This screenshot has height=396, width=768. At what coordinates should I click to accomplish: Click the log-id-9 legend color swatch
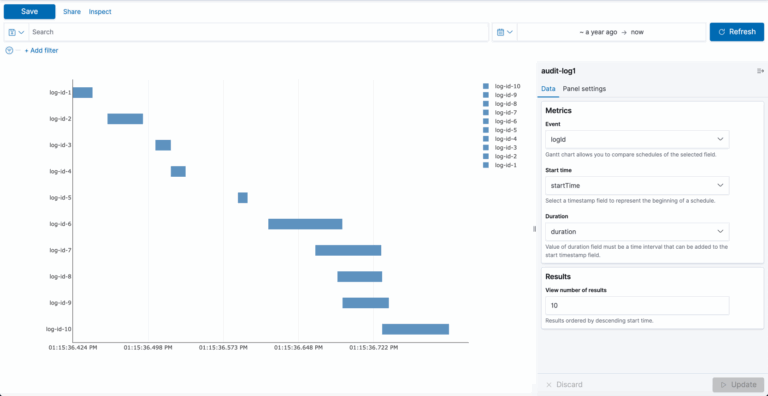coord(486,95)
